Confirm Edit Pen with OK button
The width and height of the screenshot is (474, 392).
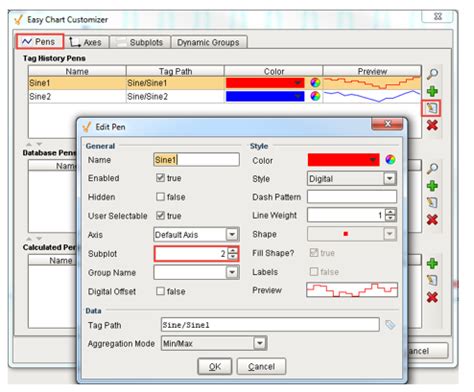[215, 367]
